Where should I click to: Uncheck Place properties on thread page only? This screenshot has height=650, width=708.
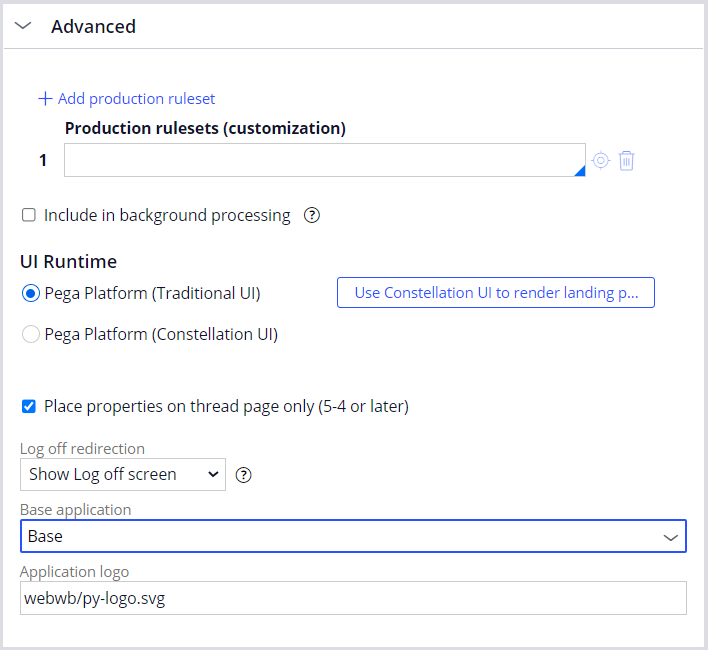click(29, 406)
